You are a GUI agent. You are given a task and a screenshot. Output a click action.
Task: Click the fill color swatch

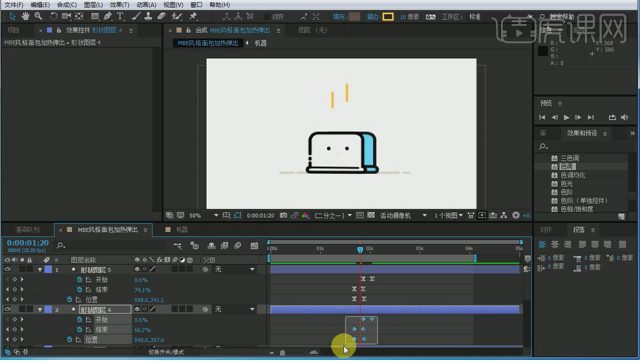[x=354, y=17]
